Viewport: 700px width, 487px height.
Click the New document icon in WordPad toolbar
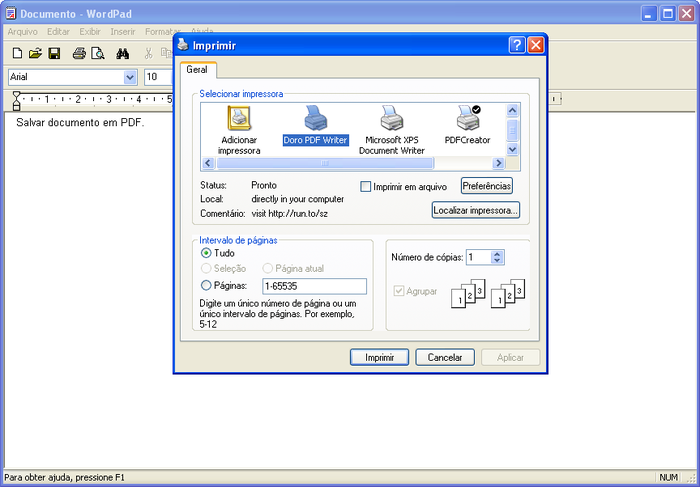(x=17, y=54)
